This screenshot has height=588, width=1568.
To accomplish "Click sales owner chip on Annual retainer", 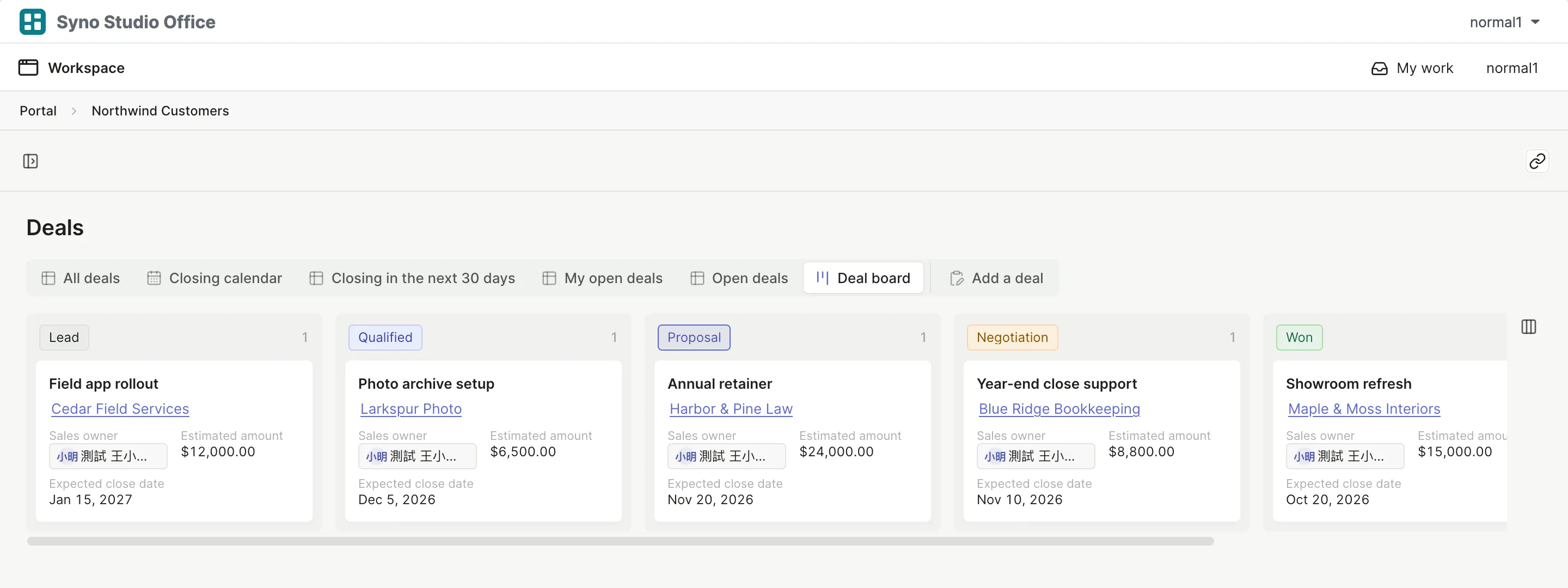I will point(727,456).
